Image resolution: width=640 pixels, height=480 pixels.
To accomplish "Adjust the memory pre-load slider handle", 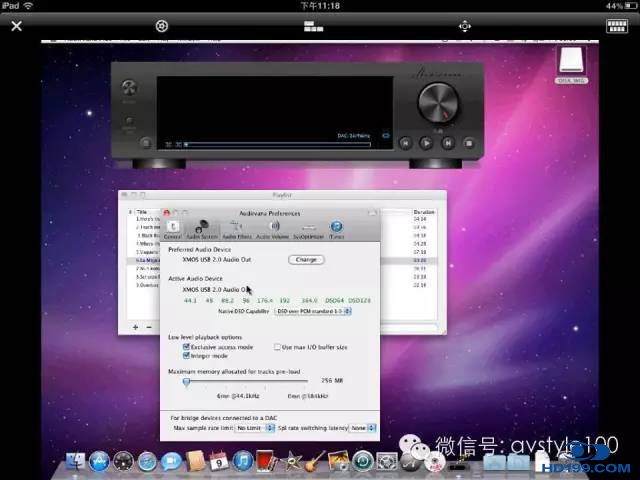I will [x=187, y=382].
